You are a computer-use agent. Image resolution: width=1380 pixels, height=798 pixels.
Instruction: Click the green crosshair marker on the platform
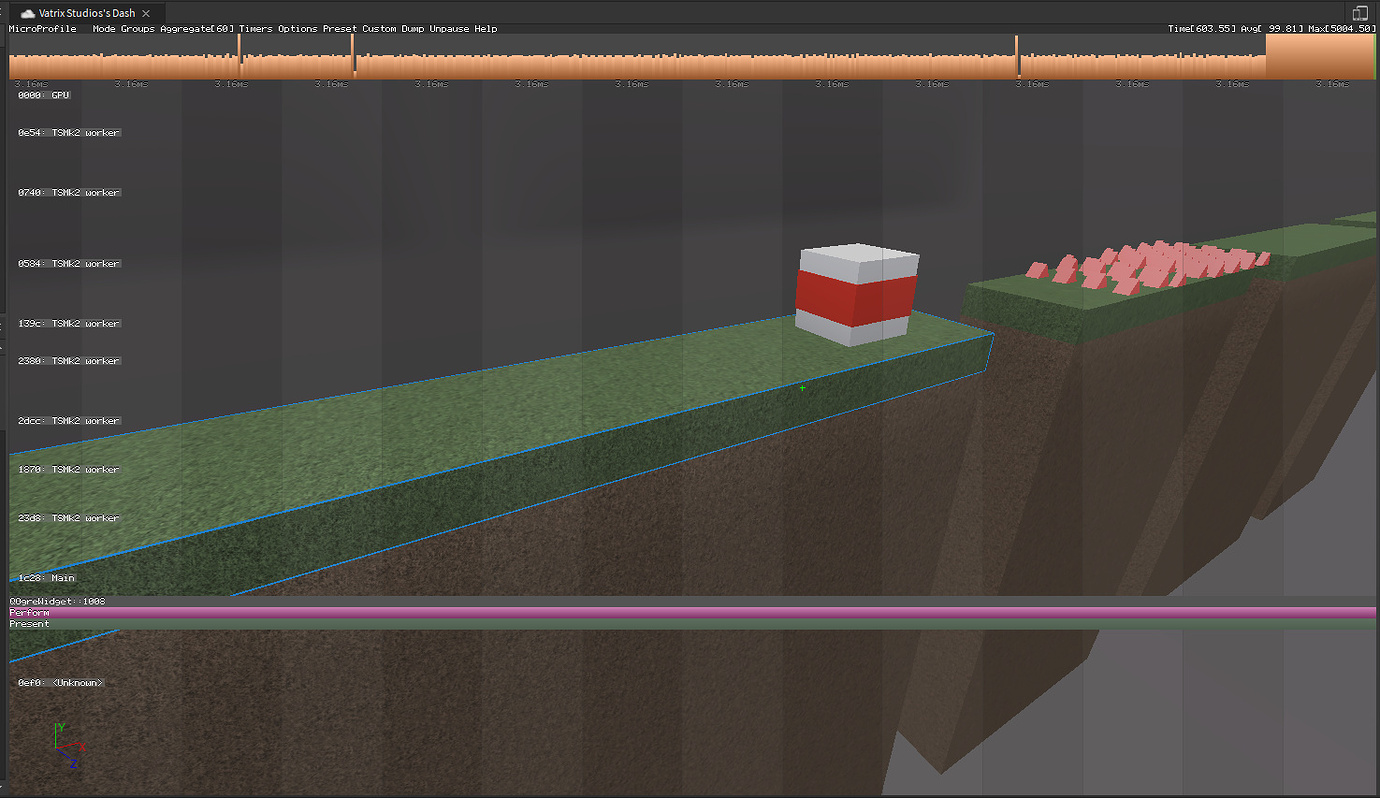tap(802, 388)
